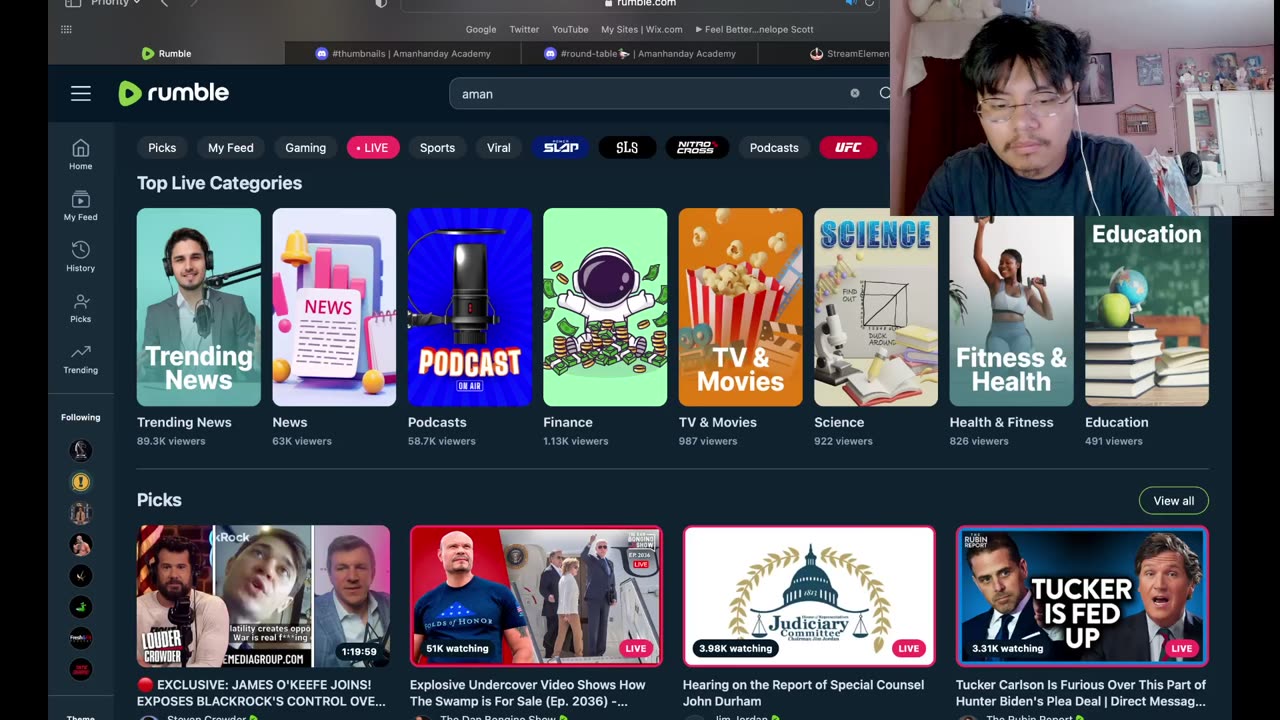Select the SLS filter chip

tap(627, 147)
